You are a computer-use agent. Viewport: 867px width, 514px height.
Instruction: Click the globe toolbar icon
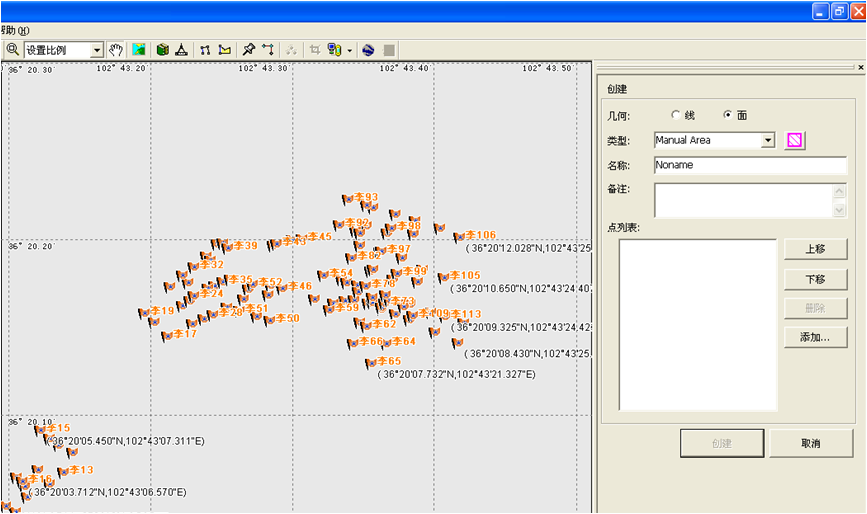tap(368, 49)
